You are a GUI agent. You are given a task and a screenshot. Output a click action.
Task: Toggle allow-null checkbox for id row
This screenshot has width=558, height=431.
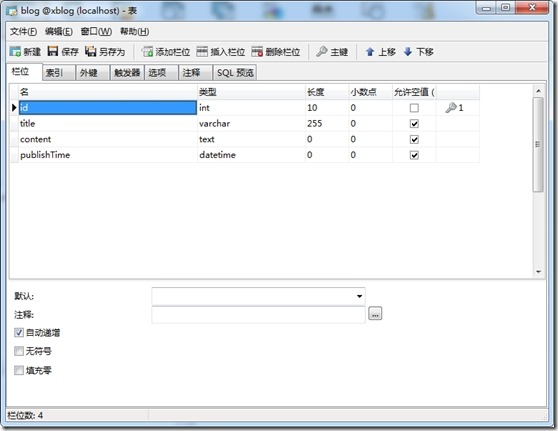pyautogui.click(x=414, y=108)
